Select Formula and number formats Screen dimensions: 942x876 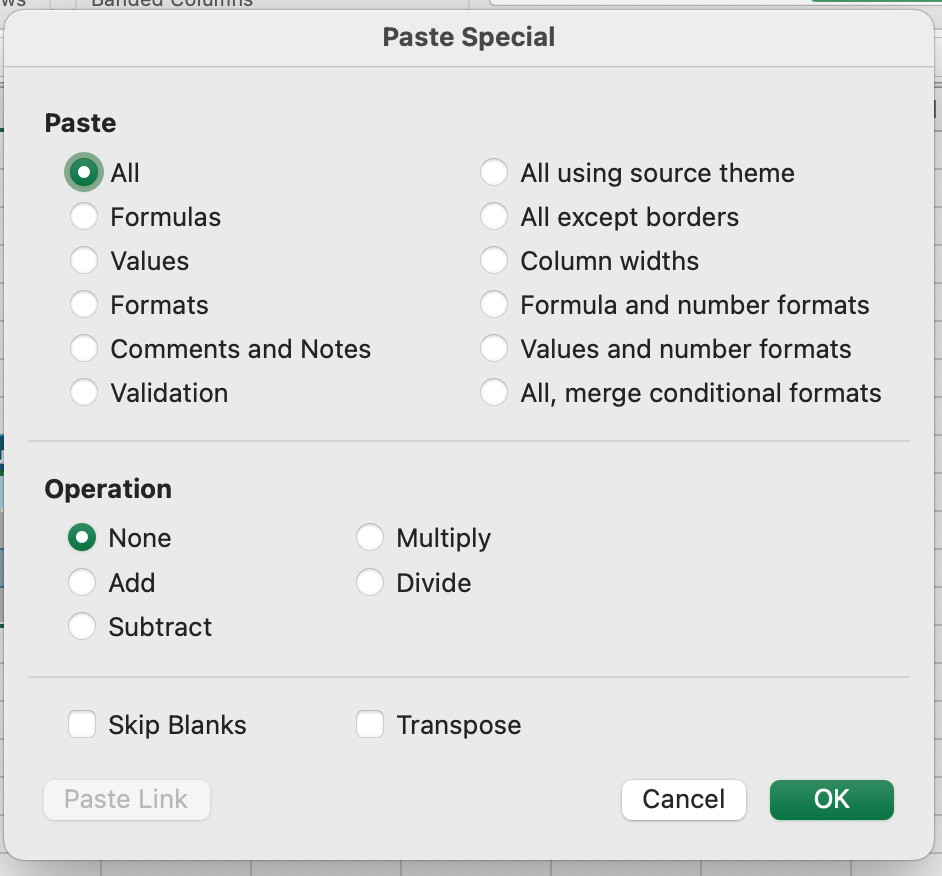click(494, 305)
